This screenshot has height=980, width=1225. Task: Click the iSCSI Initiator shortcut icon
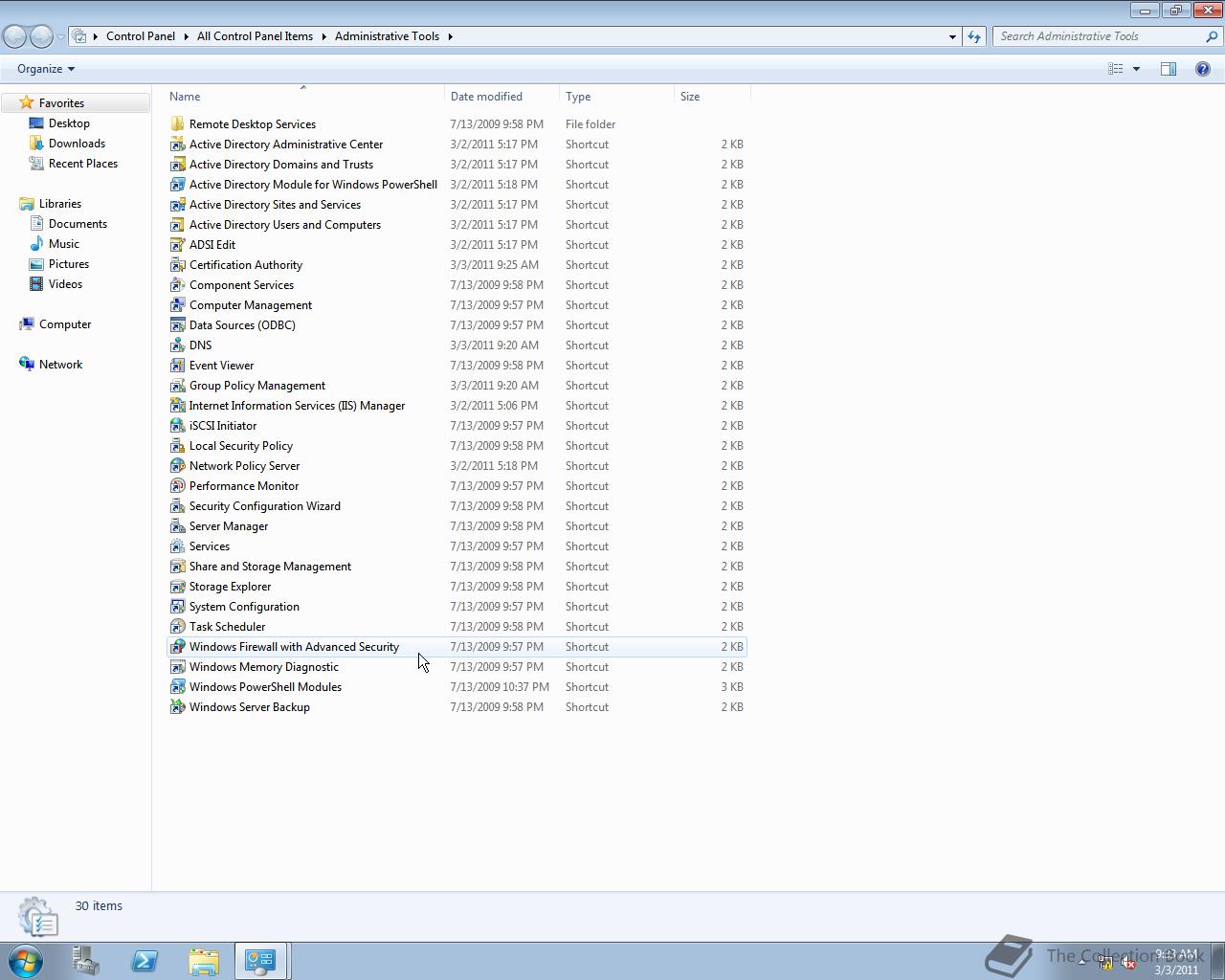pyautogui.click(x=177, y=426)
